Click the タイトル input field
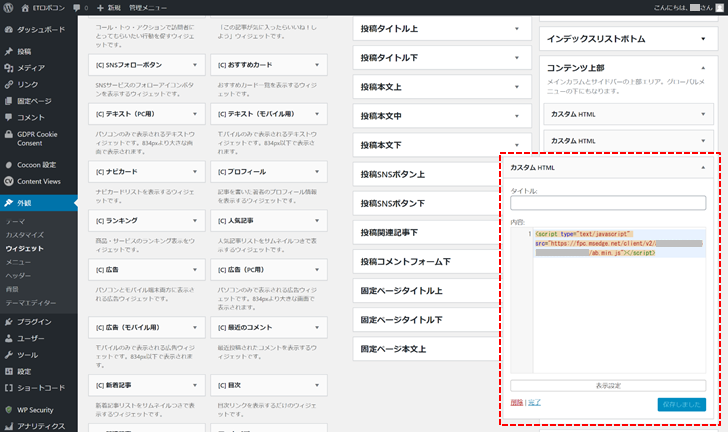This screenshot has width=728, height=432. (608, 203)
